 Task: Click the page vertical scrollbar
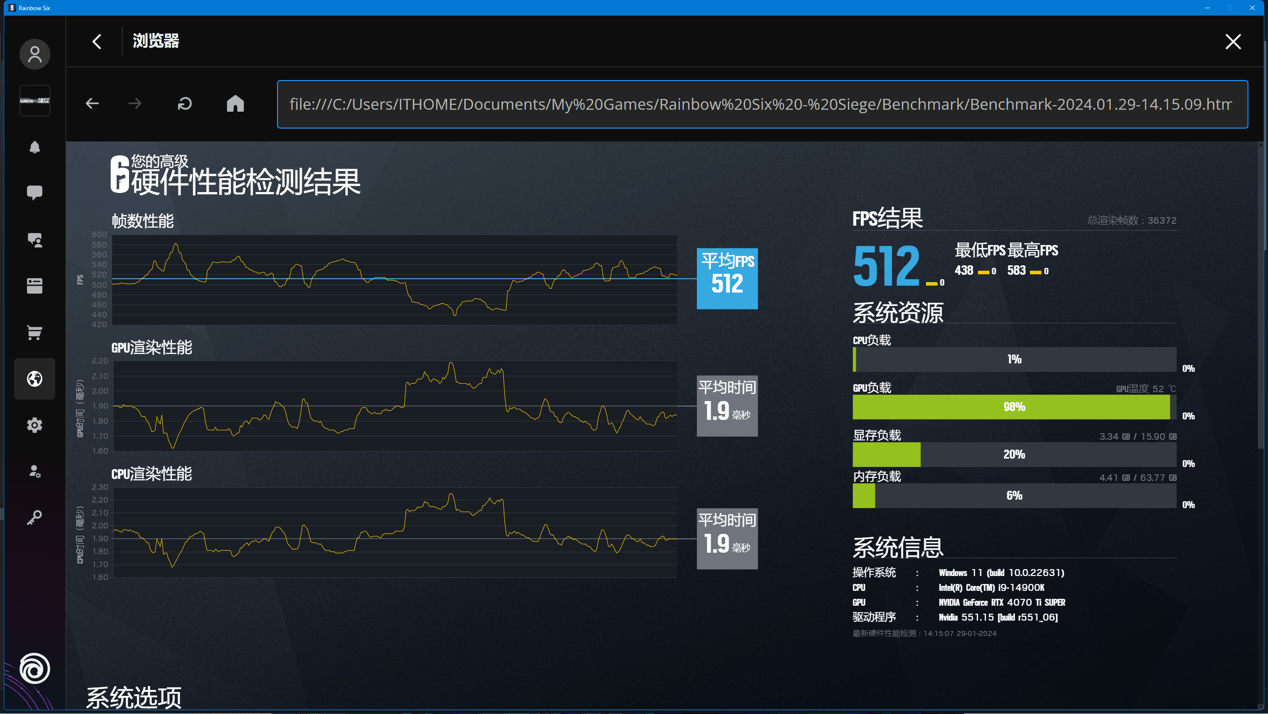pos(1261,296)
